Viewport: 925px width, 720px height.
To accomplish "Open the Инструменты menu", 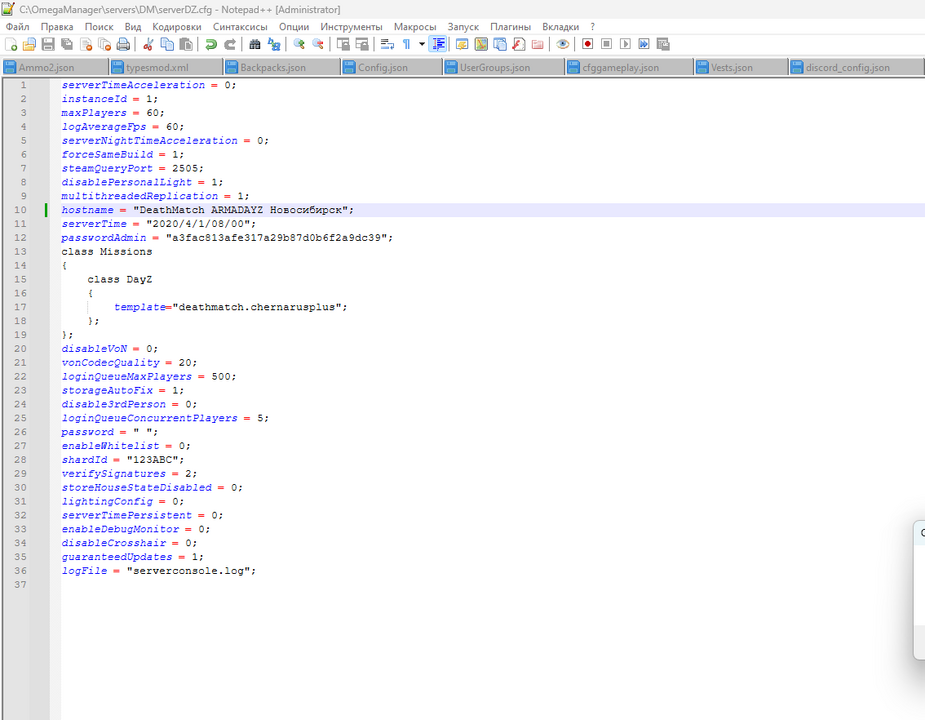I will pyautogui.click(x=351, y=27).
